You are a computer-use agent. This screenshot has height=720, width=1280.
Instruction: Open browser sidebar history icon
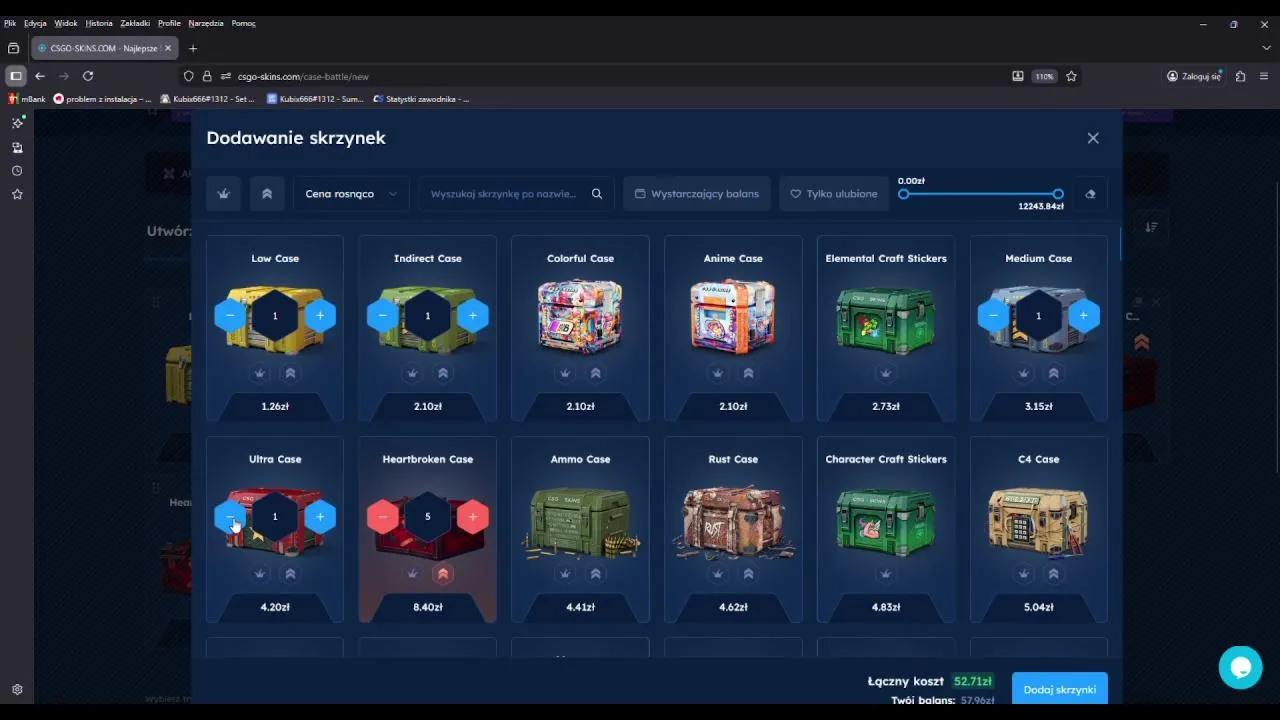[17, 171]
